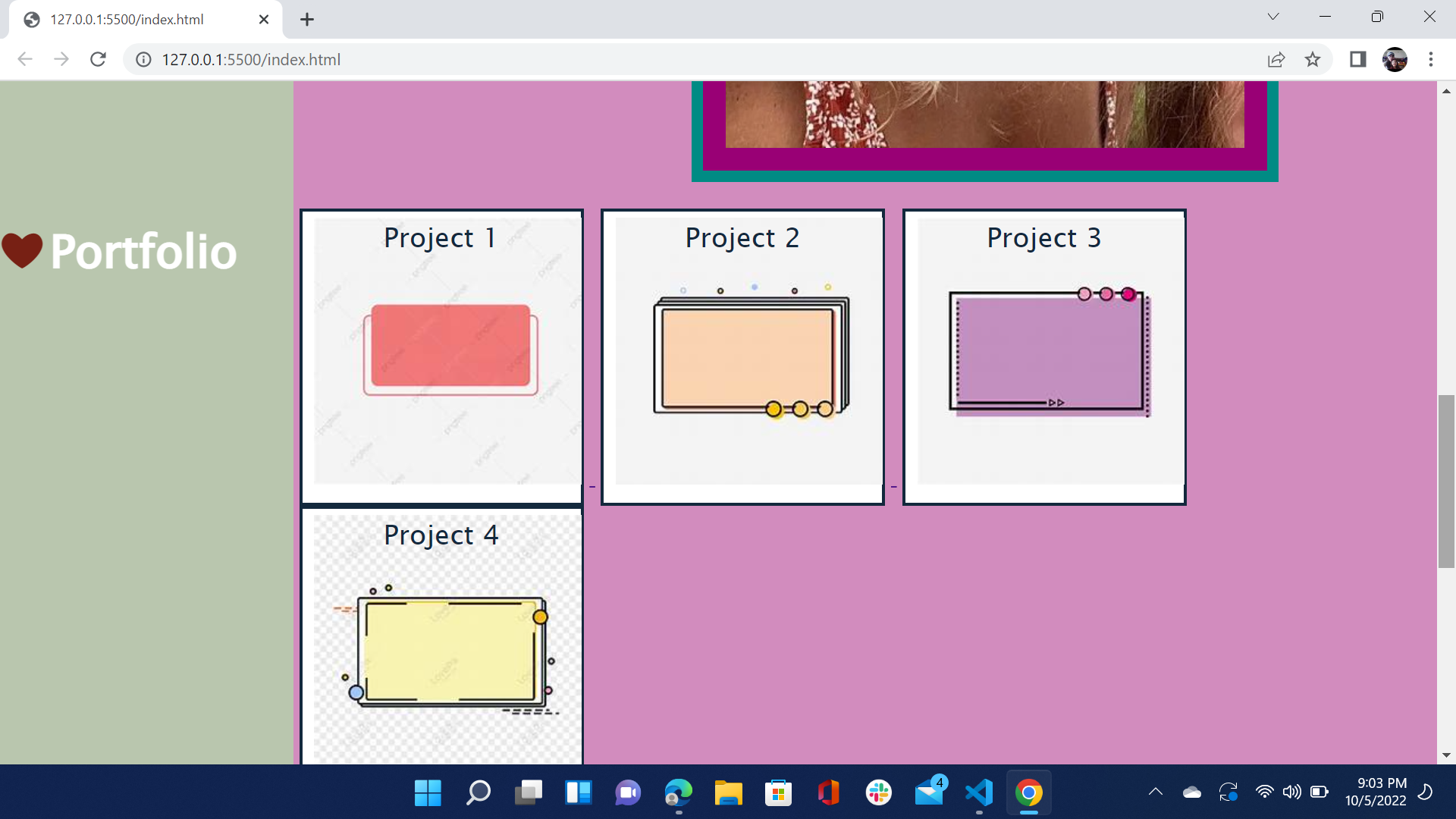This screenshot has height=819, width=1456.
Task: Click the Project 1 card
Action: coord(441,356)
